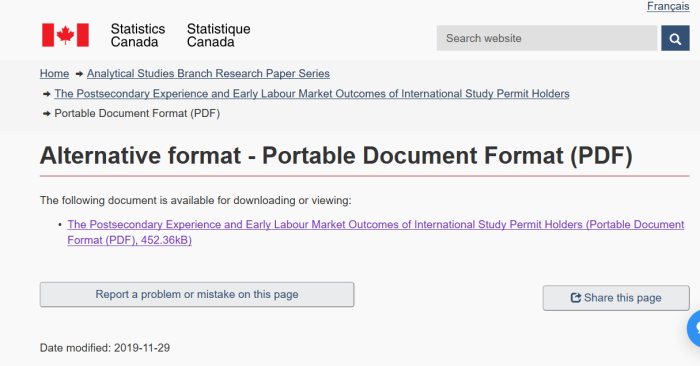This screenshot has width=700, height=366.
Task: Focus the Search website field
Action: tap(547, 38)
